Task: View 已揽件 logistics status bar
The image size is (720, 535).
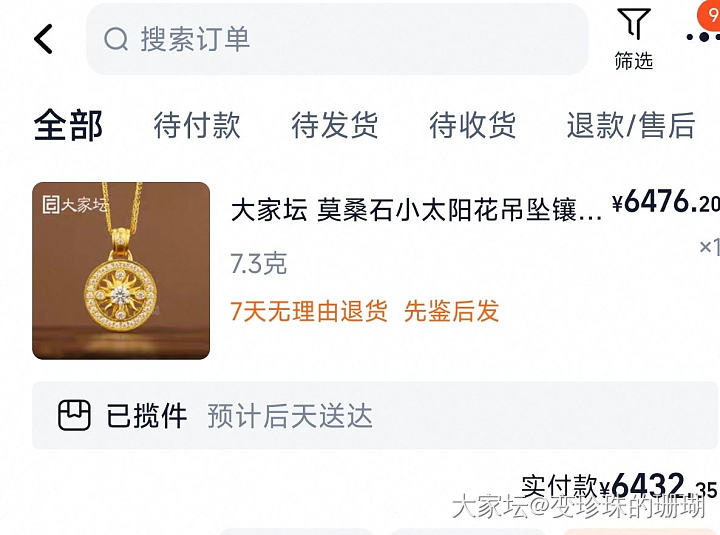Action: tap(375, 415)
